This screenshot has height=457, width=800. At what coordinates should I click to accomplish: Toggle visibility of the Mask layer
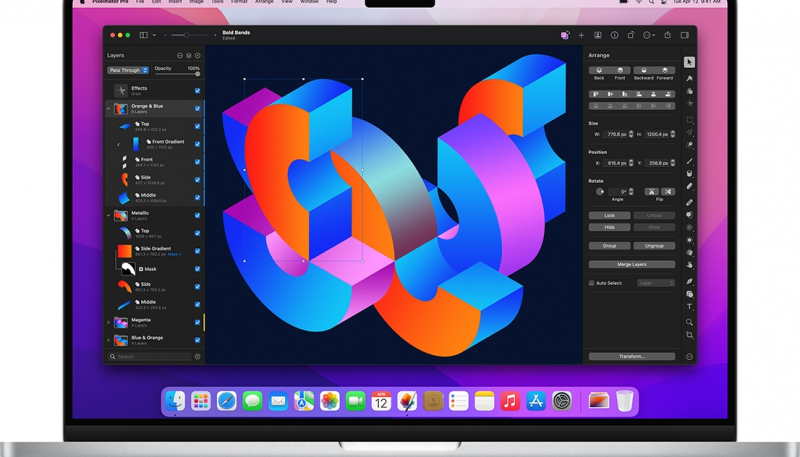point(197,269)
